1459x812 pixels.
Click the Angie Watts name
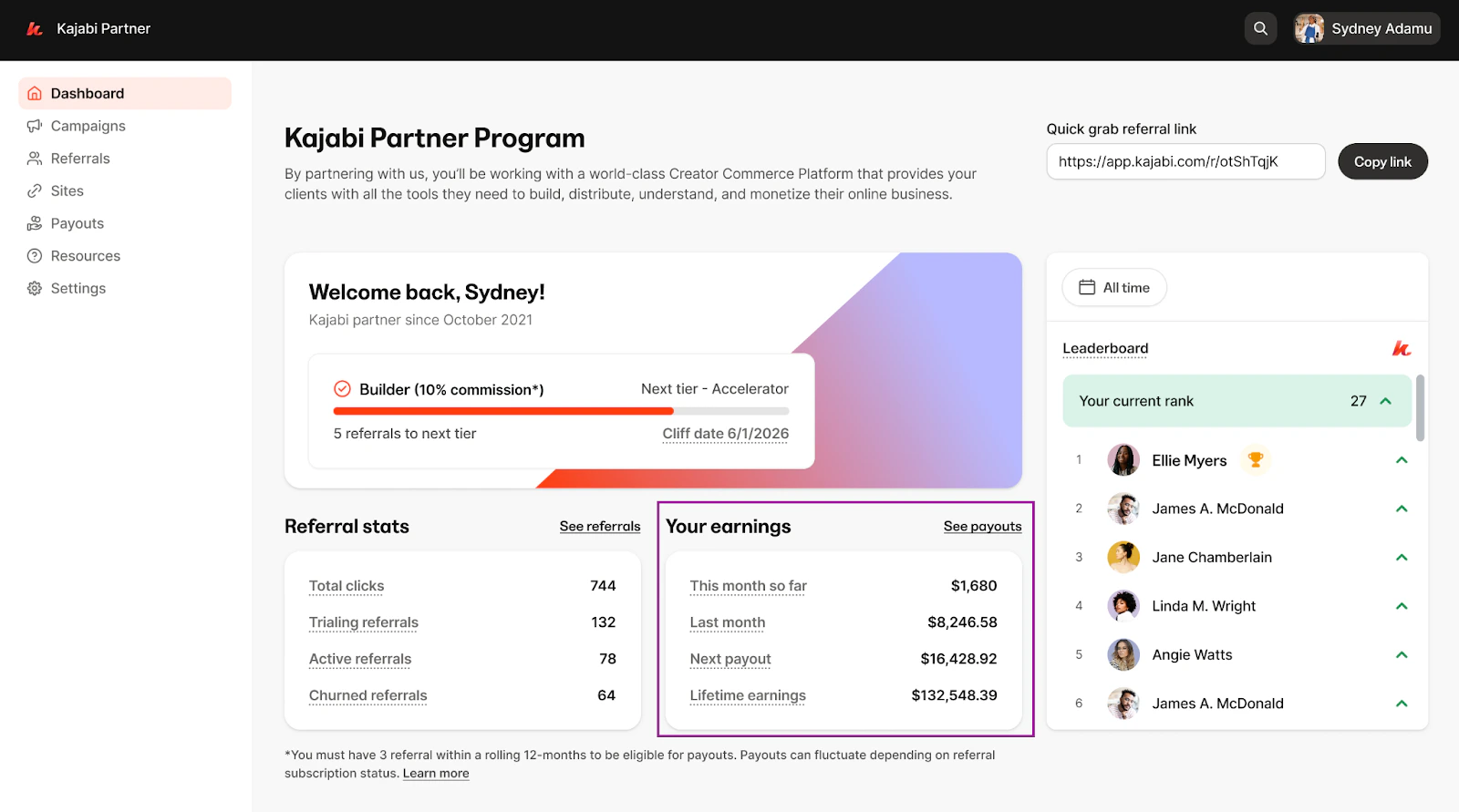[x=1192, y=654]
